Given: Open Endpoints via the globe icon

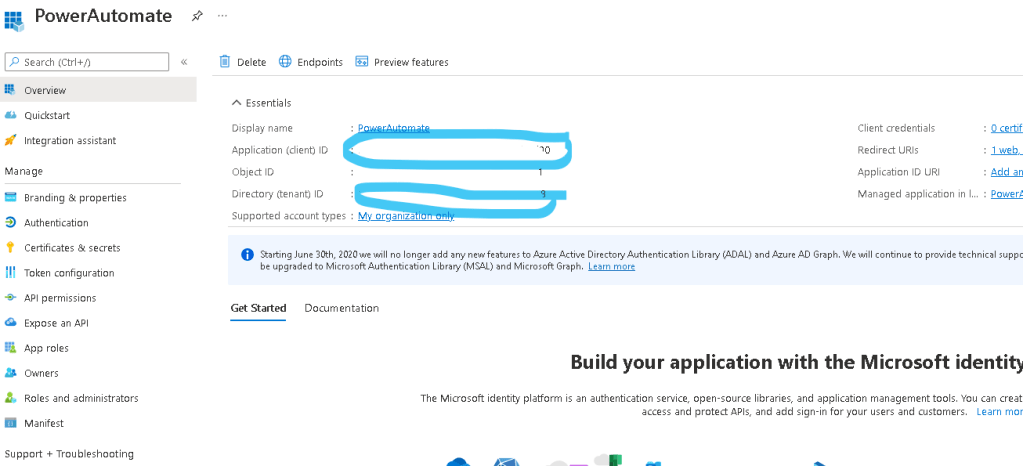Looking at the screenshot, I should point(285,62).
